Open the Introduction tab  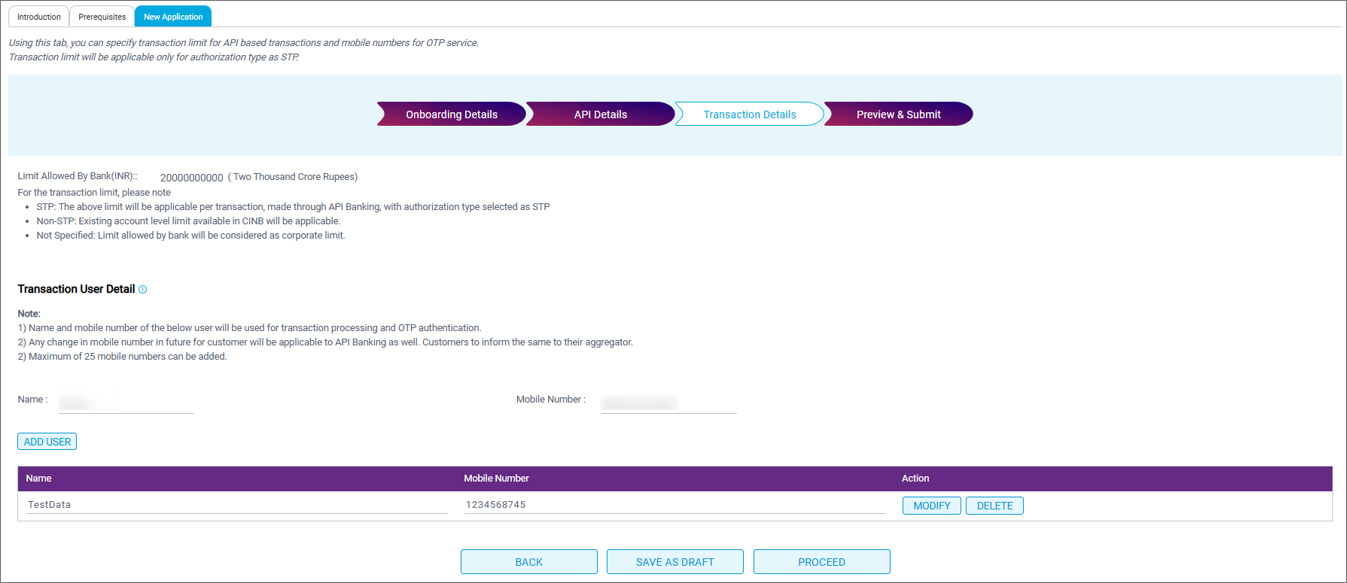coord(39,17)
